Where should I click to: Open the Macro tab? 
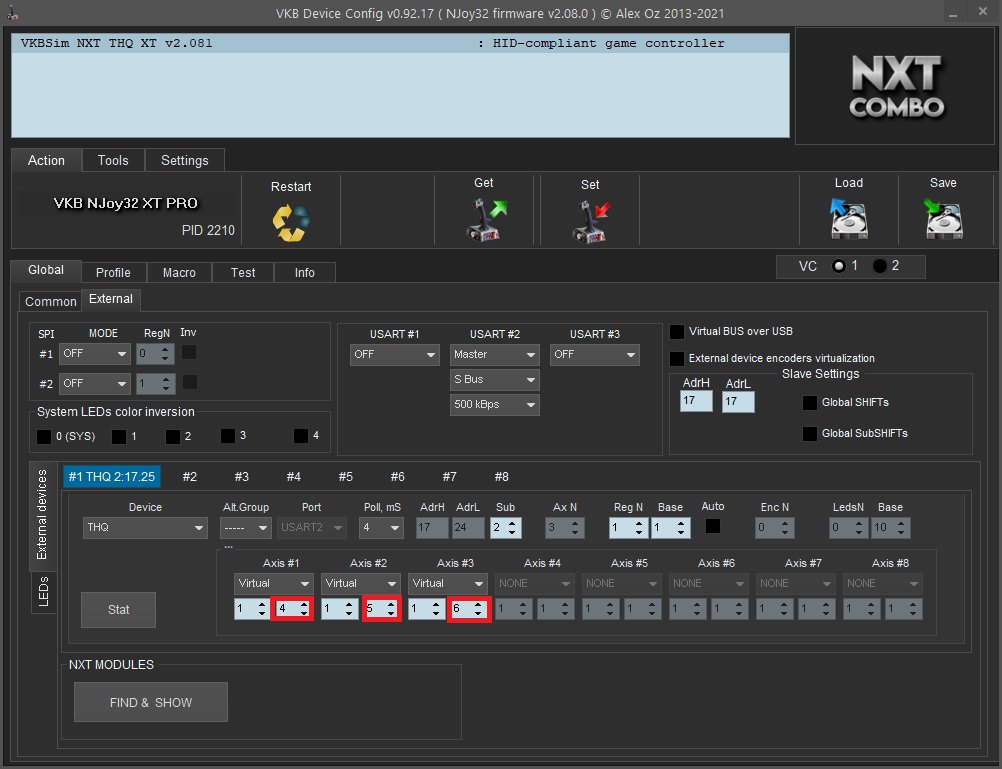(x=179, y=272)
